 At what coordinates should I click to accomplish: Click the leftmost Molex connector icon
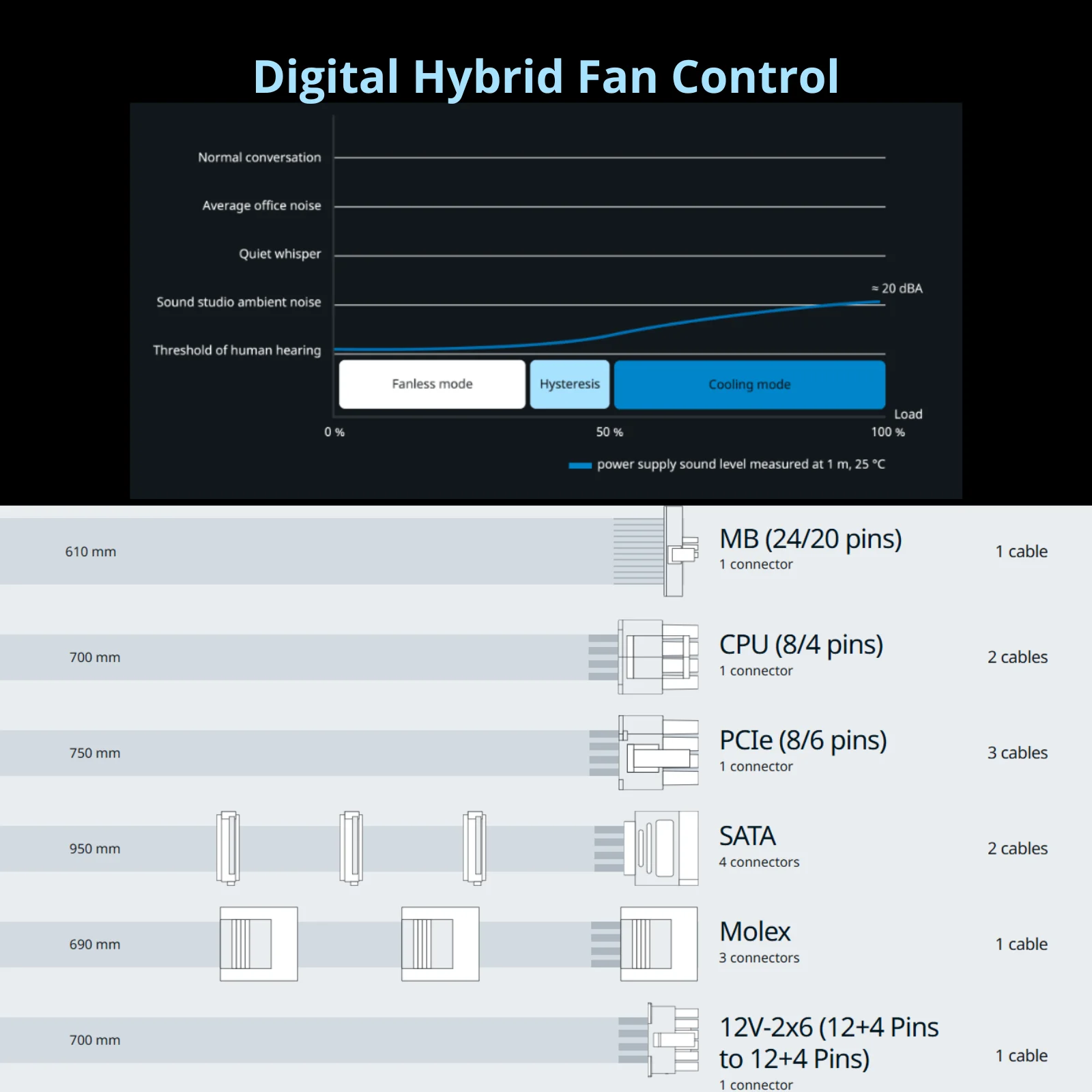[x=259, y=944]
